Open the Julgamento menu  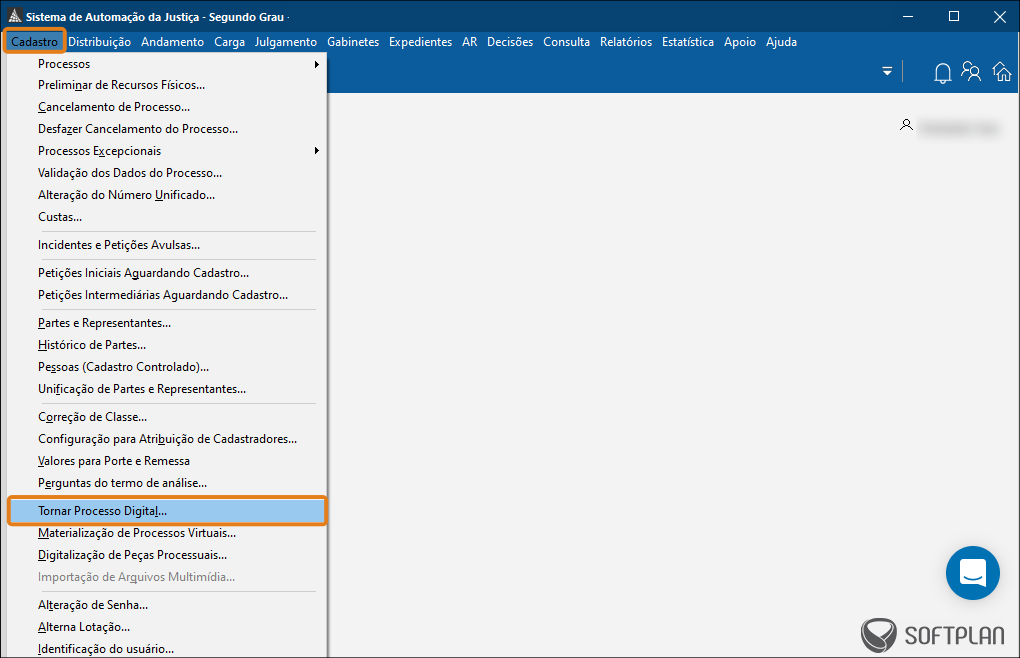tap(286, 42)
